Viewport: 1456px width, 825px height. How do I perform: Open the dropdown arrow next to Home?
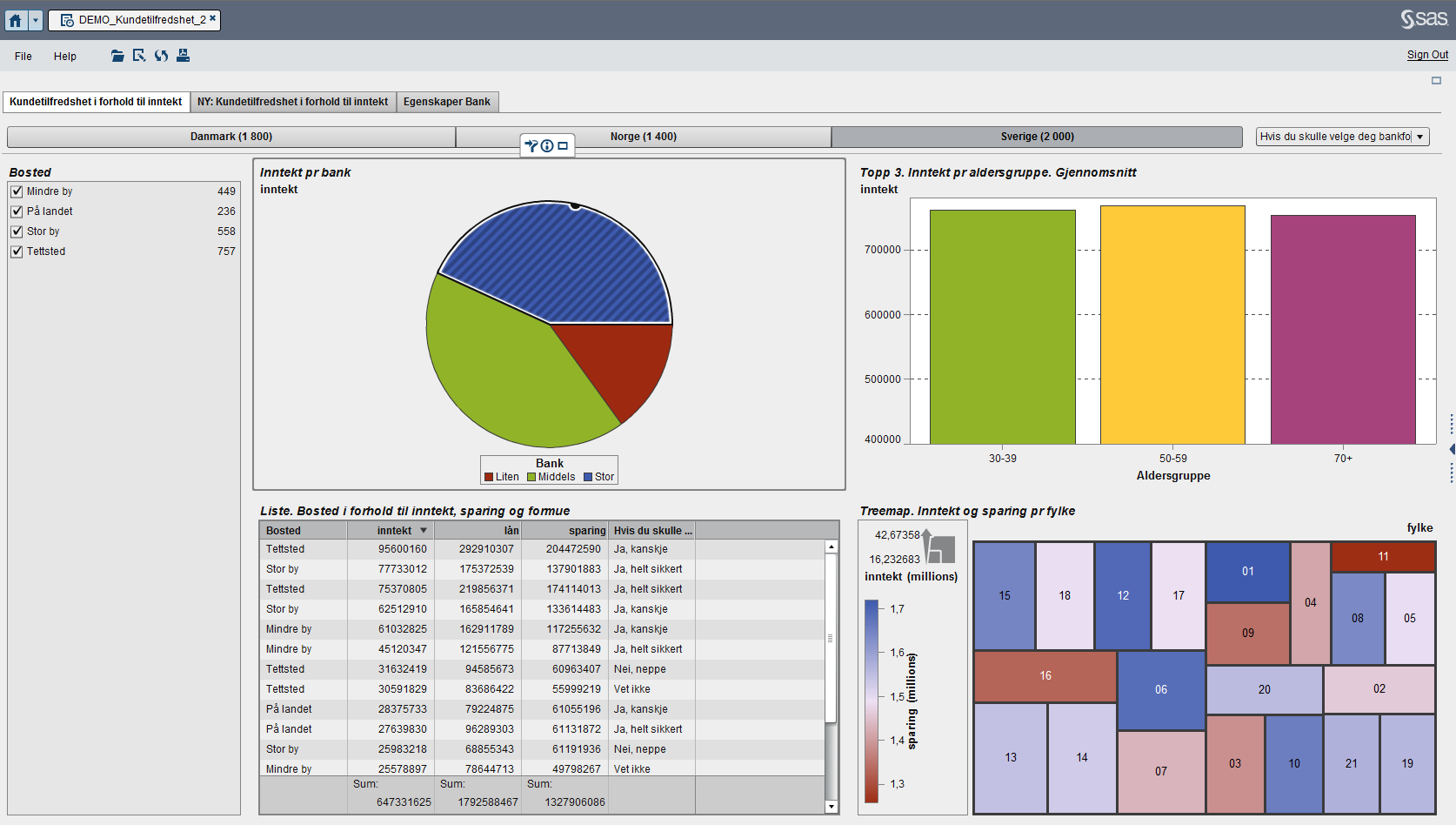[36, 20]
